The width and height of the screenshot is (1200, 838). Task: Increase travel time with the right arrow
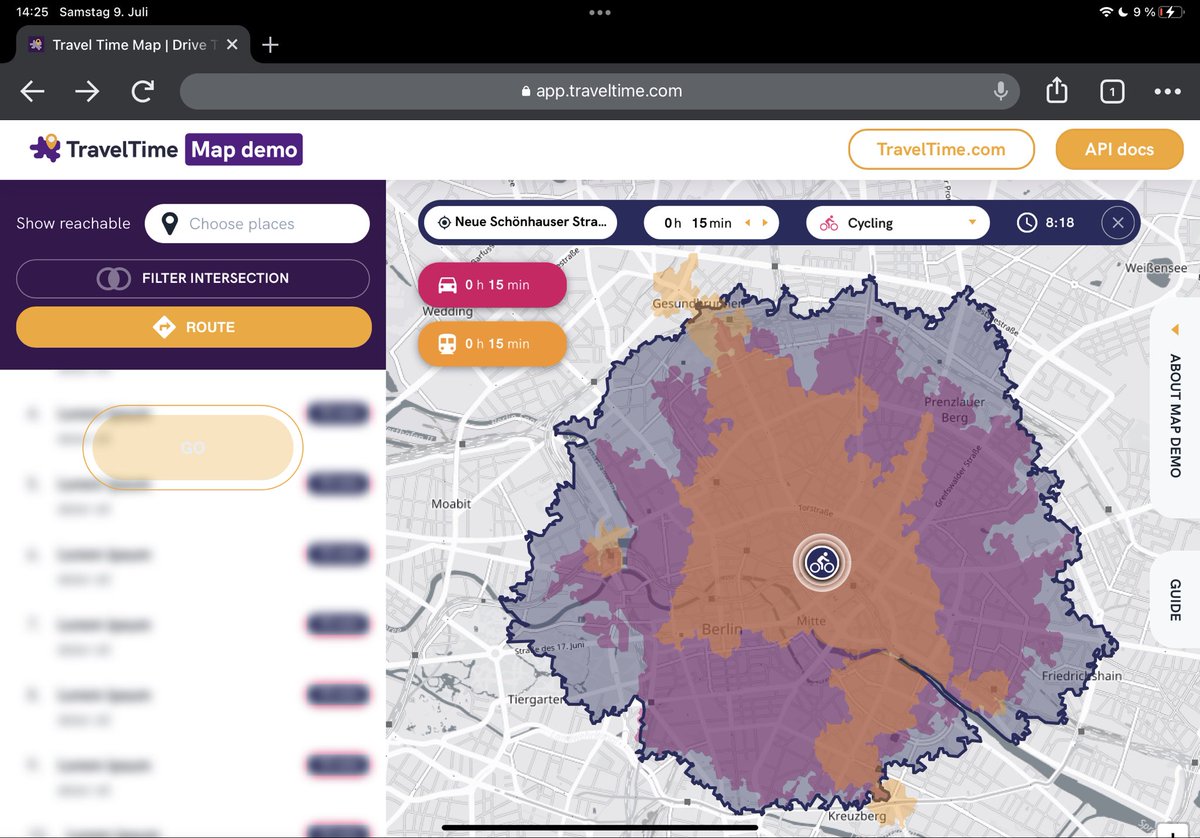coord(765,223)
